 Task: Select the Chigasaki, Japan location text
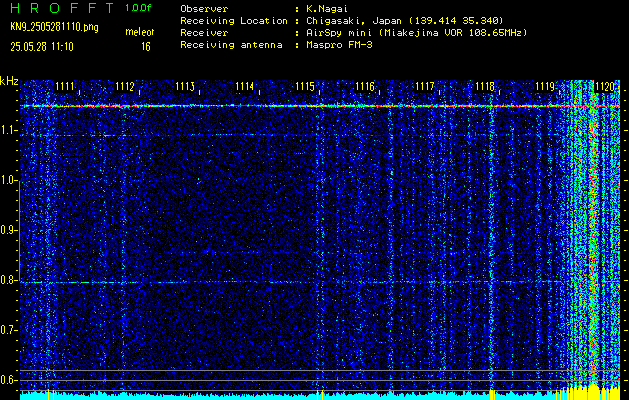click(x=404, y=21)
